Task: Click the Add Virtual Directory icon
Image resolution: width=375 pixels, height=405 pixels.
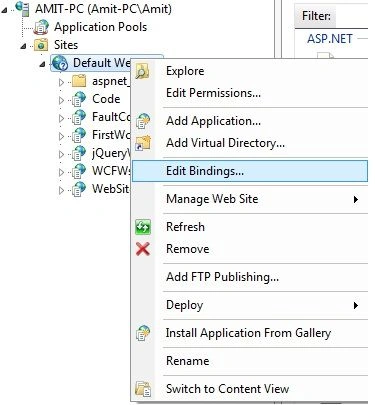Action: (x=143, y=143)
